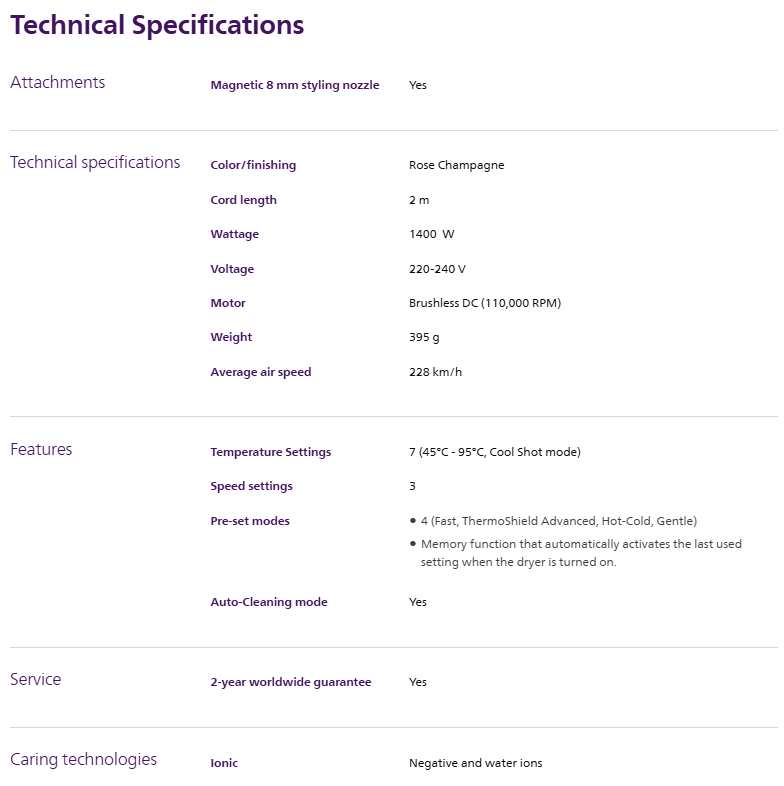Click the Features section heading

(41, 449)
